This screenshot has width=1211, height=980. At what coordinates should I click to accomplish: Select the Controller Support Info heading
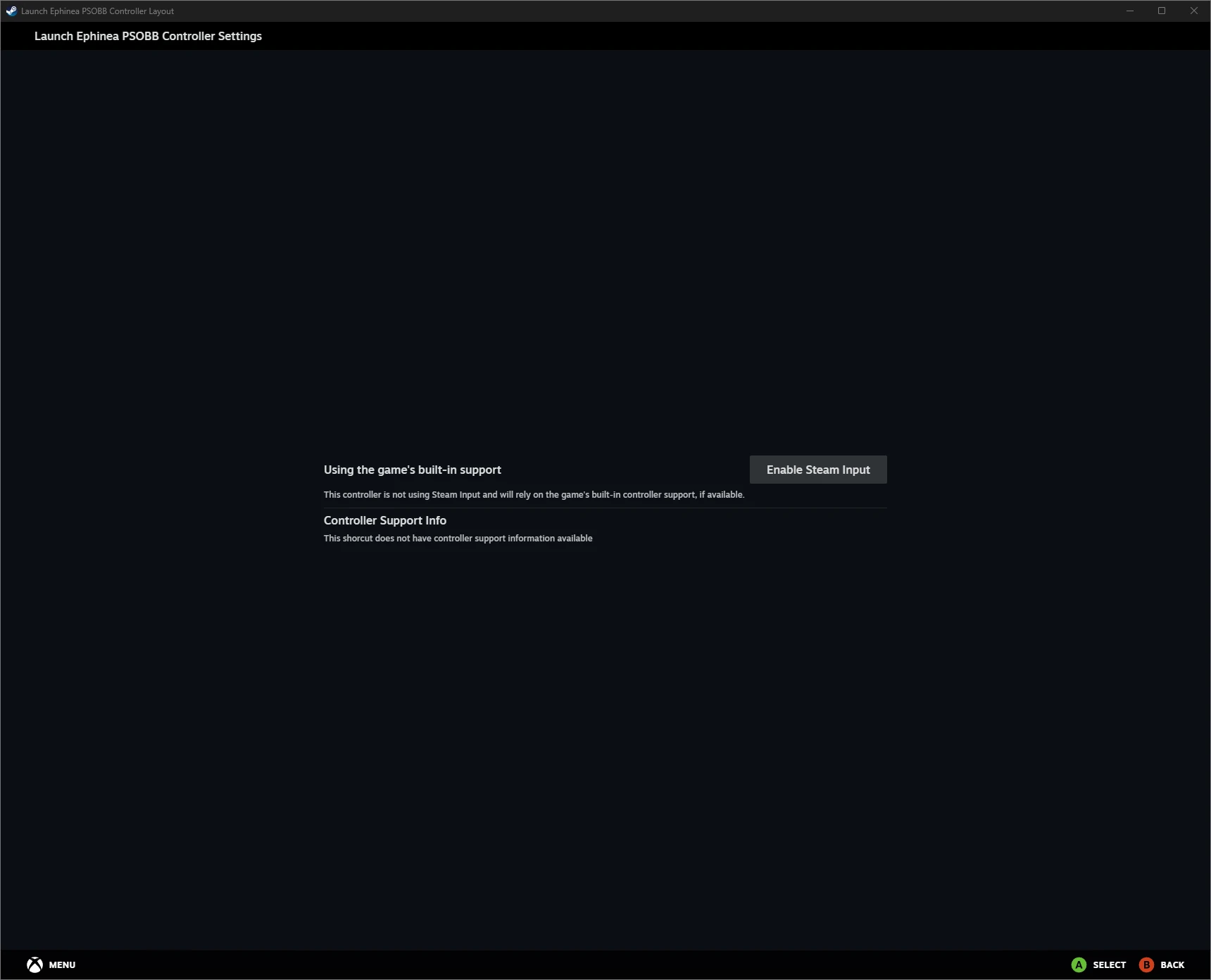pyautogui.click(x=384, y=520)
